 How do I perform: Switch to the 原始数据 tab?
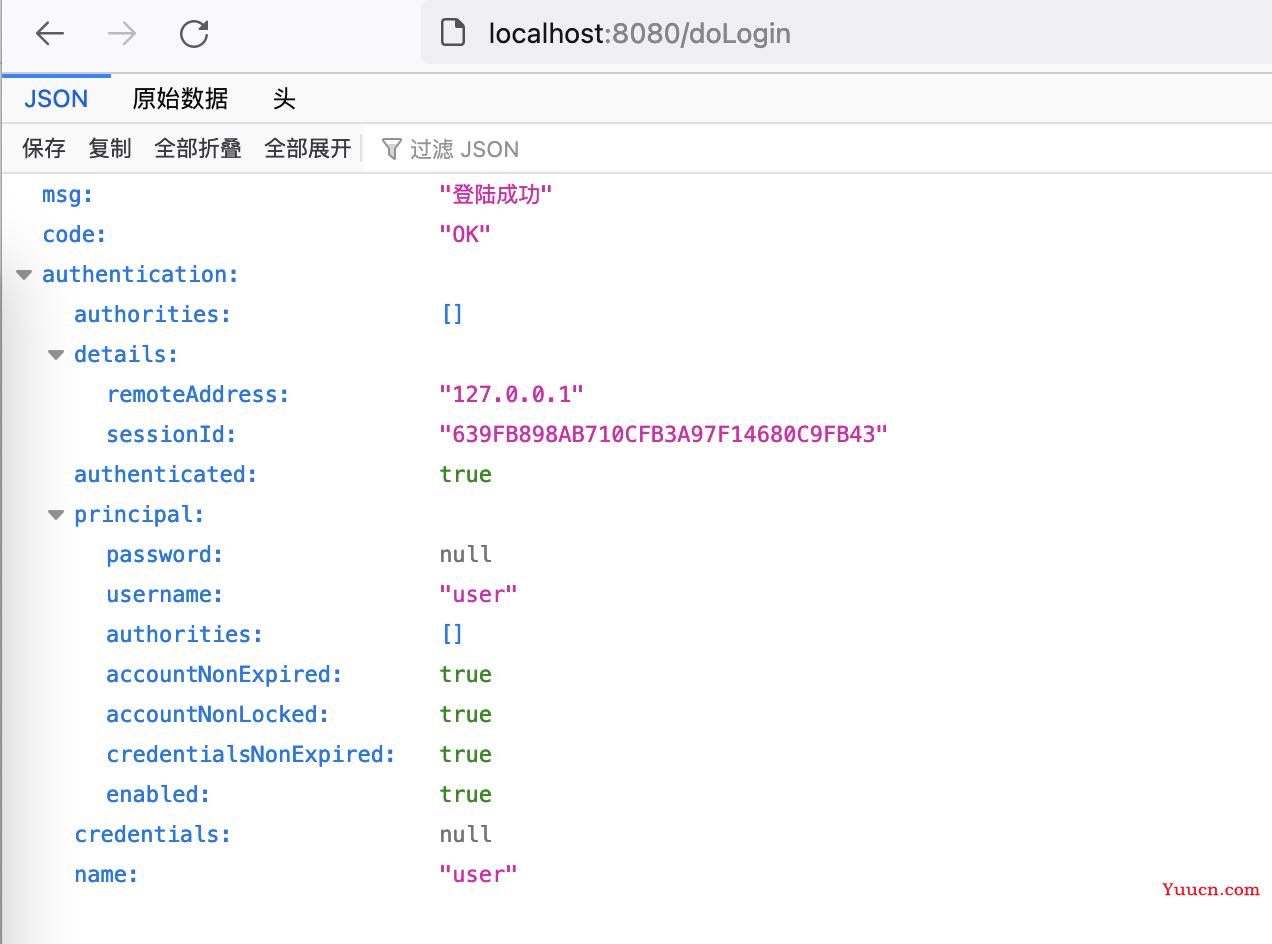pyautogui.click(x=180, y=99)
